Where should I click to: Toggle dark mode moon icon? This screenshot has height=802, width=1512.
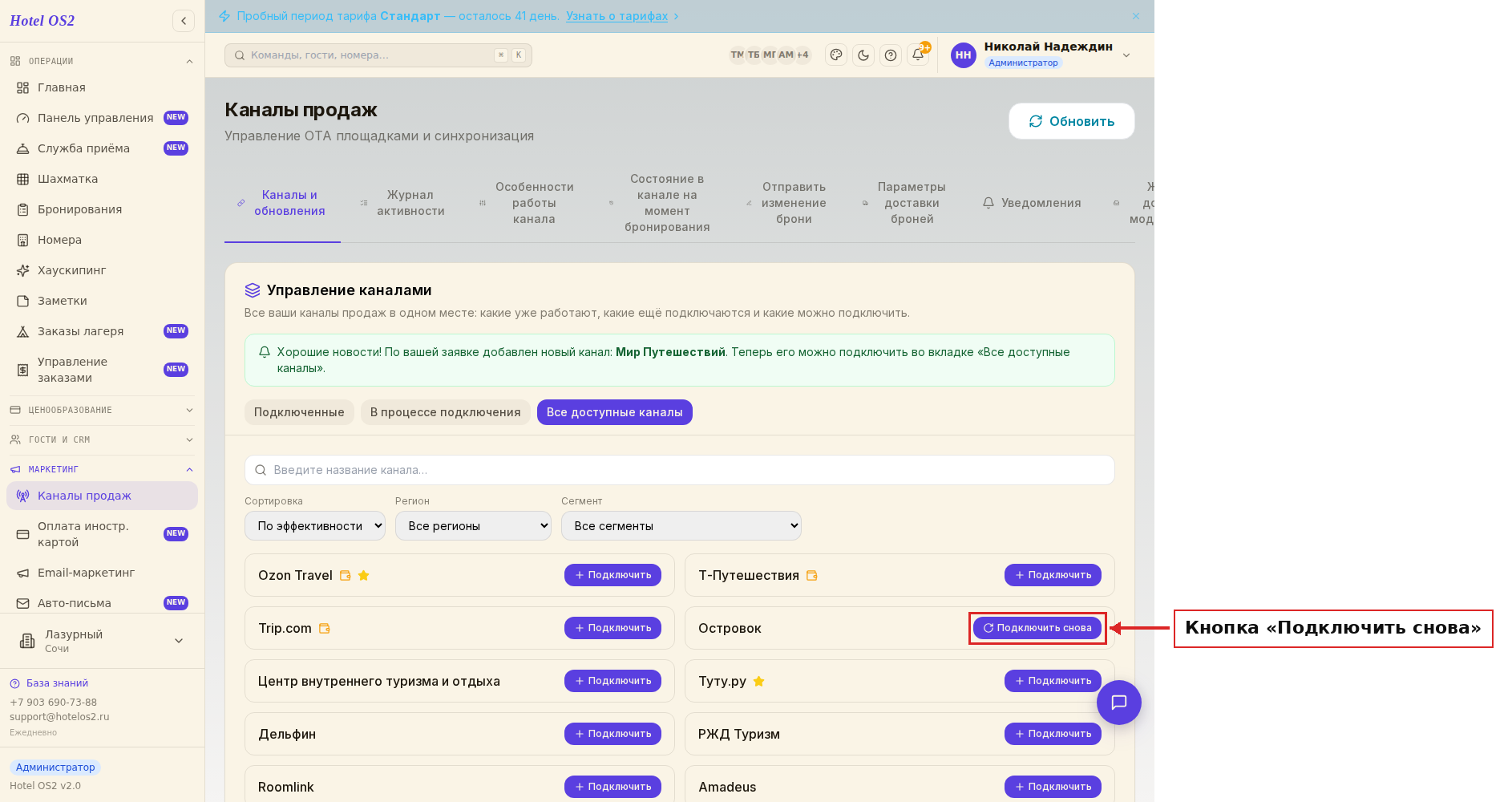(863, 55)
